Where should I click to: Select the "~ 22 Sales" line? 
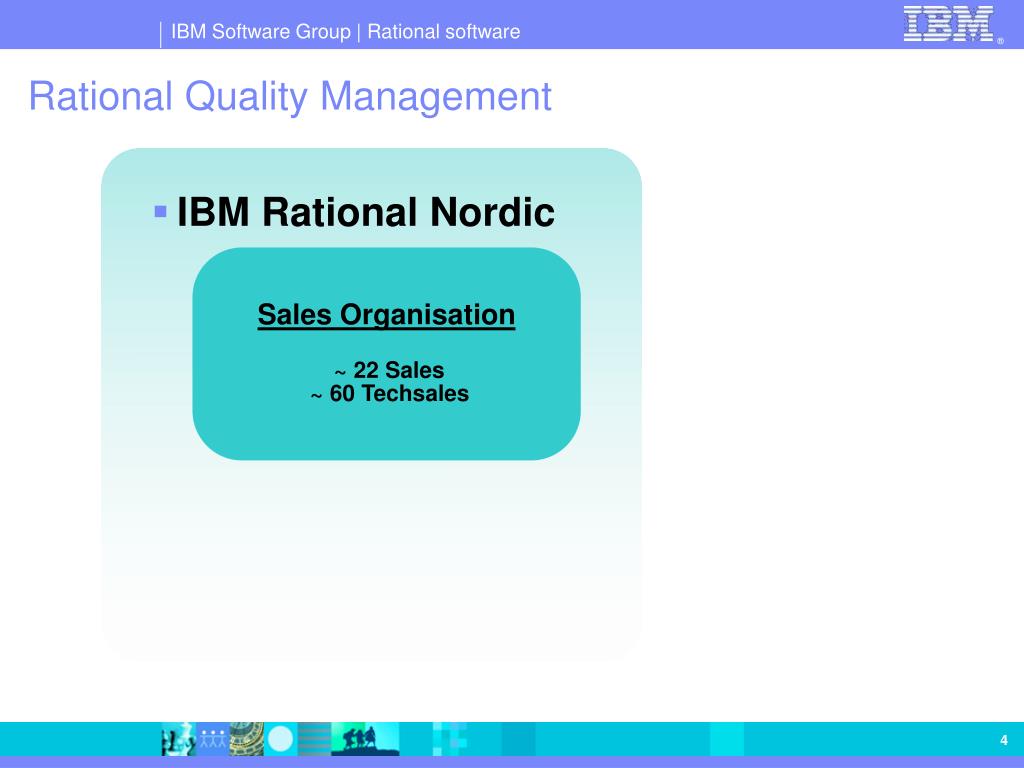pos(389,370)
